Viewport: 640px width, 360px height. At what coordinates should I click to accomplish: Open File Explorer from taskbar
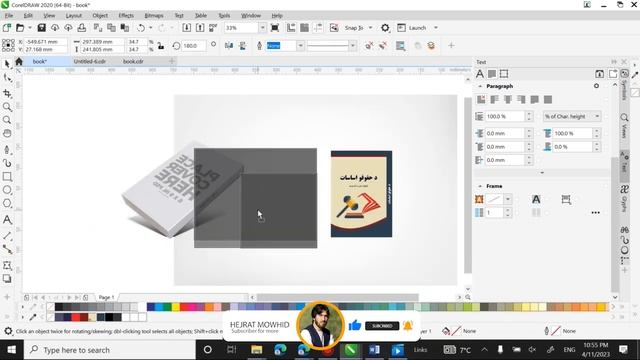[x=256, y=350]
